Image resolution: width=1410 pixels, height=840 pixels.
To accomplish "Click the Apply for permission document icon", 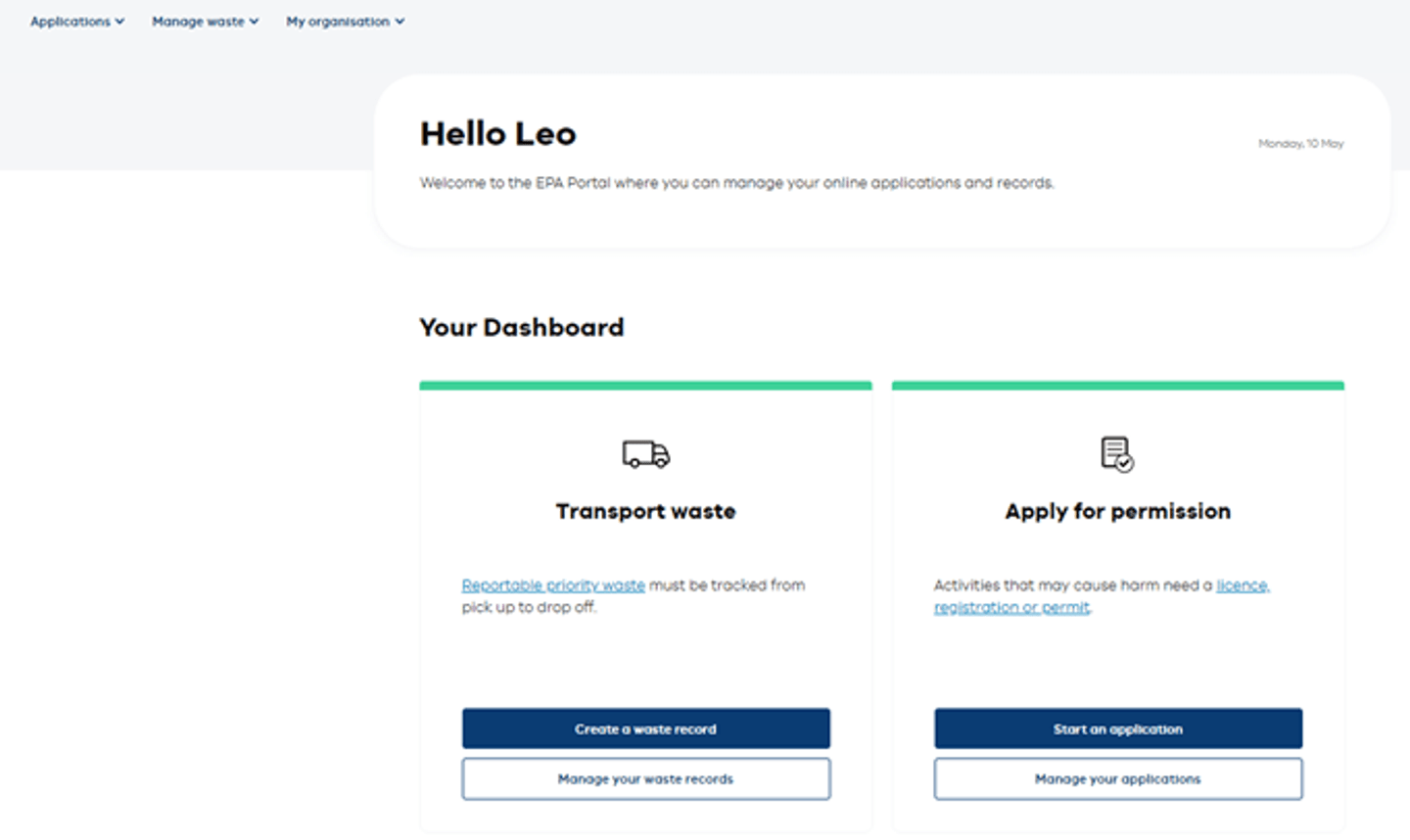I will click(1117, 454).
